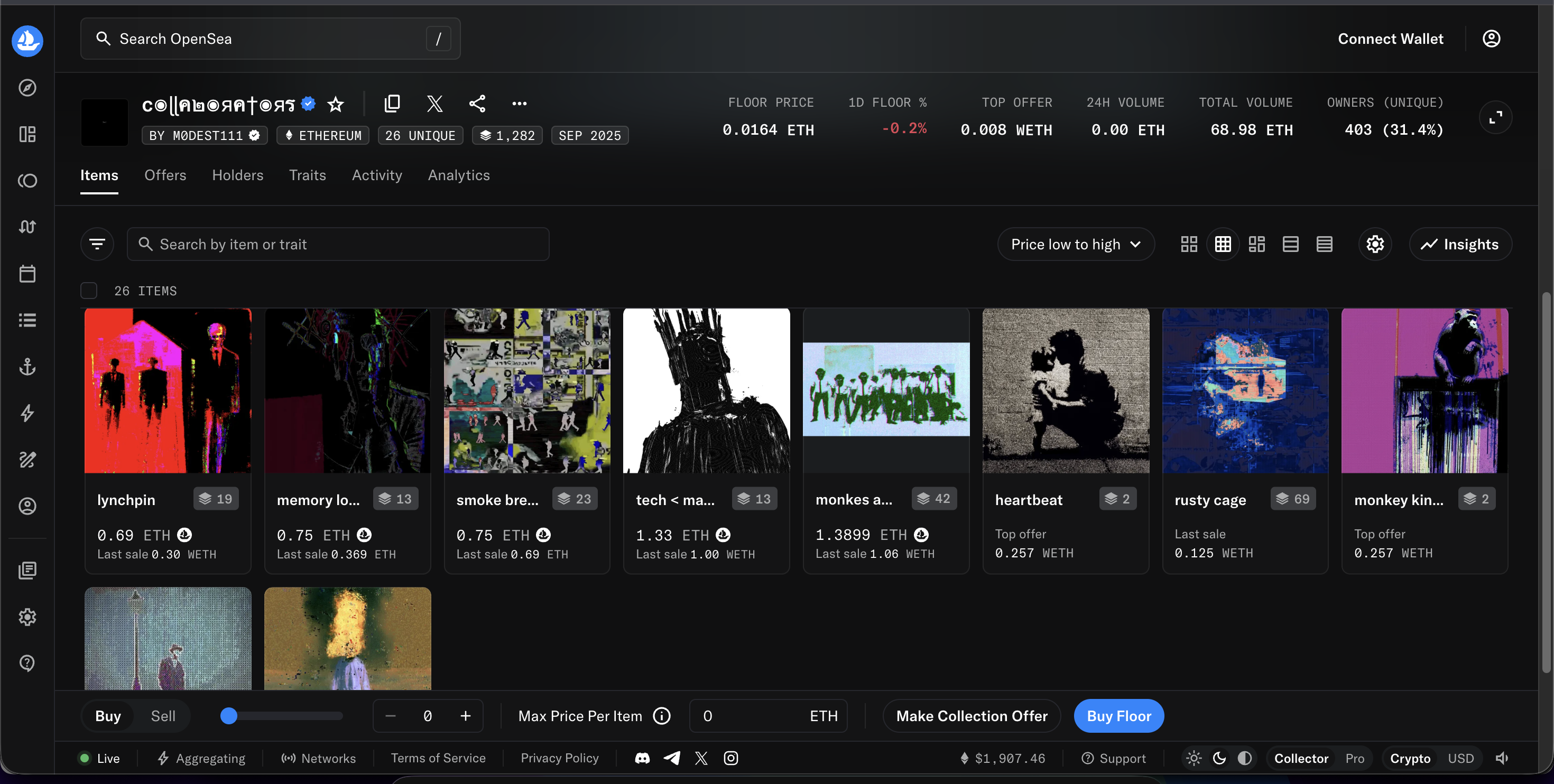
Task: Switch to Pro mode
Action: pyautogui.click(x=1355, y=758)
